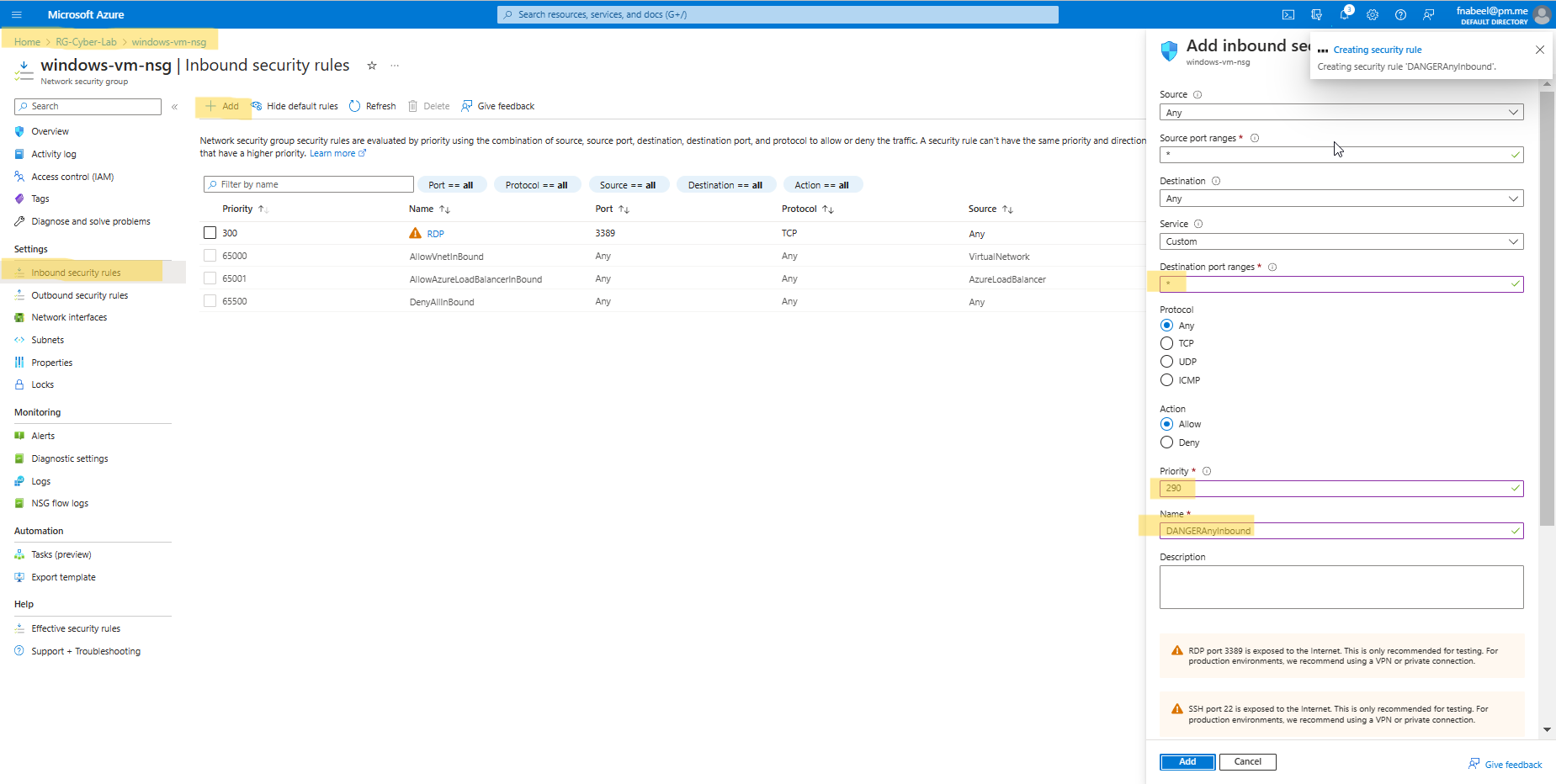The image size is (1556, 784).
Task: Open the notifications bell showing 3 alerts
Action: pyautogui.click(x=1344, y=14)
